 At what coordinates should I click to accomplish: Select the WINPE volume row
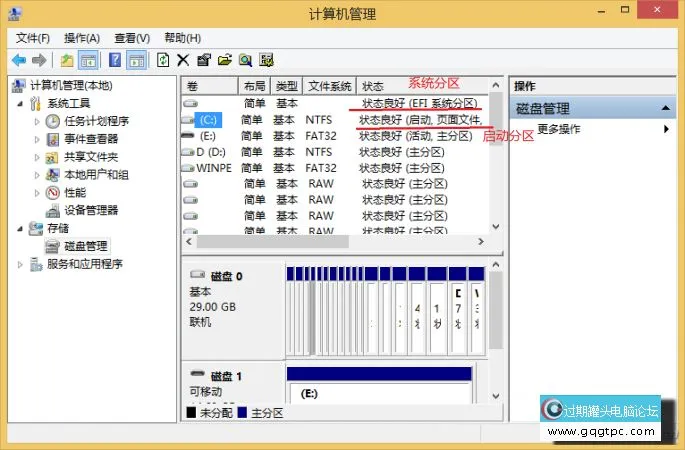[335, 168]
